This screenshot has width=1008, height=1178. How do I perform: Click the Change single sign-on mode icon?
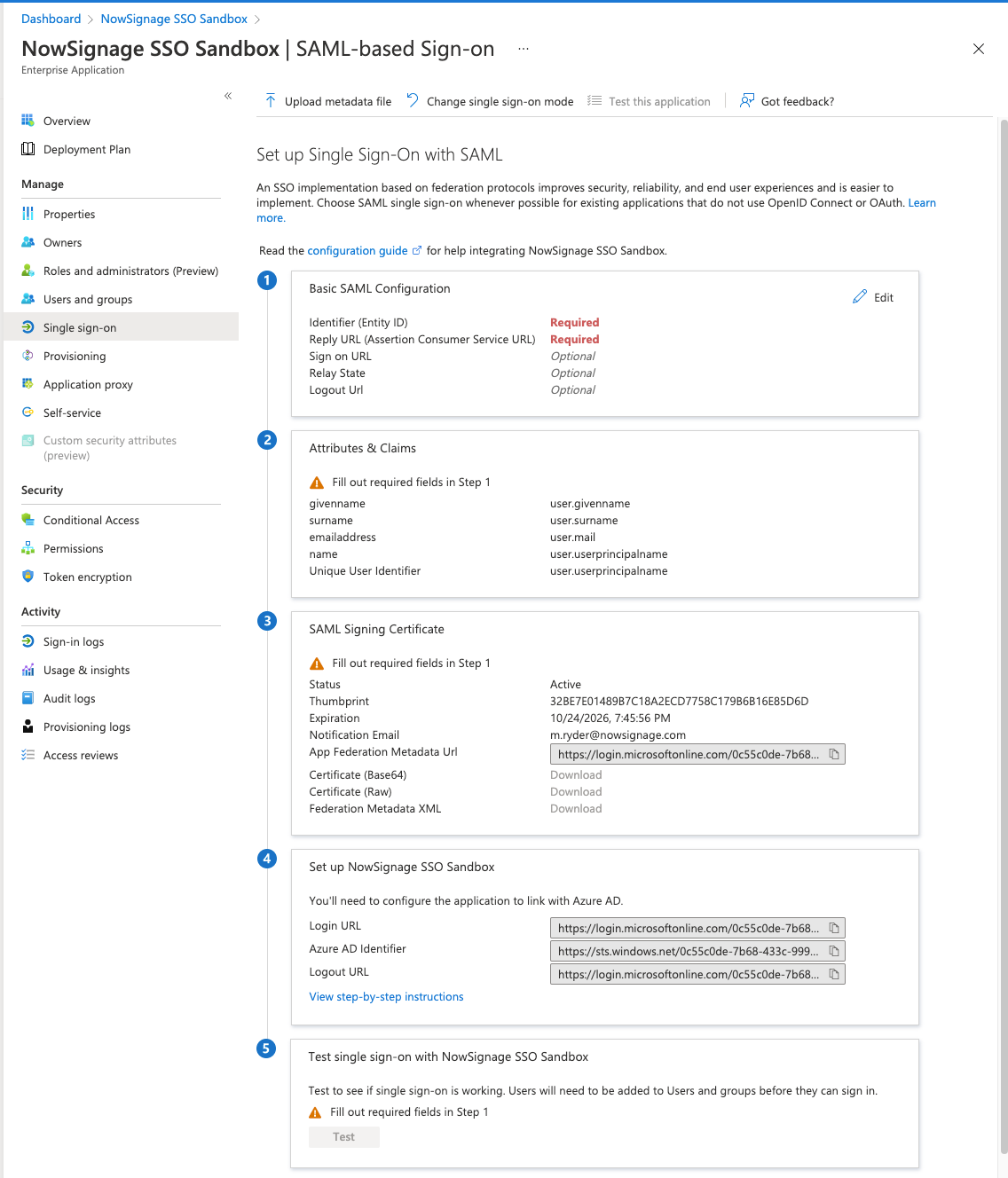coord(413,101)
